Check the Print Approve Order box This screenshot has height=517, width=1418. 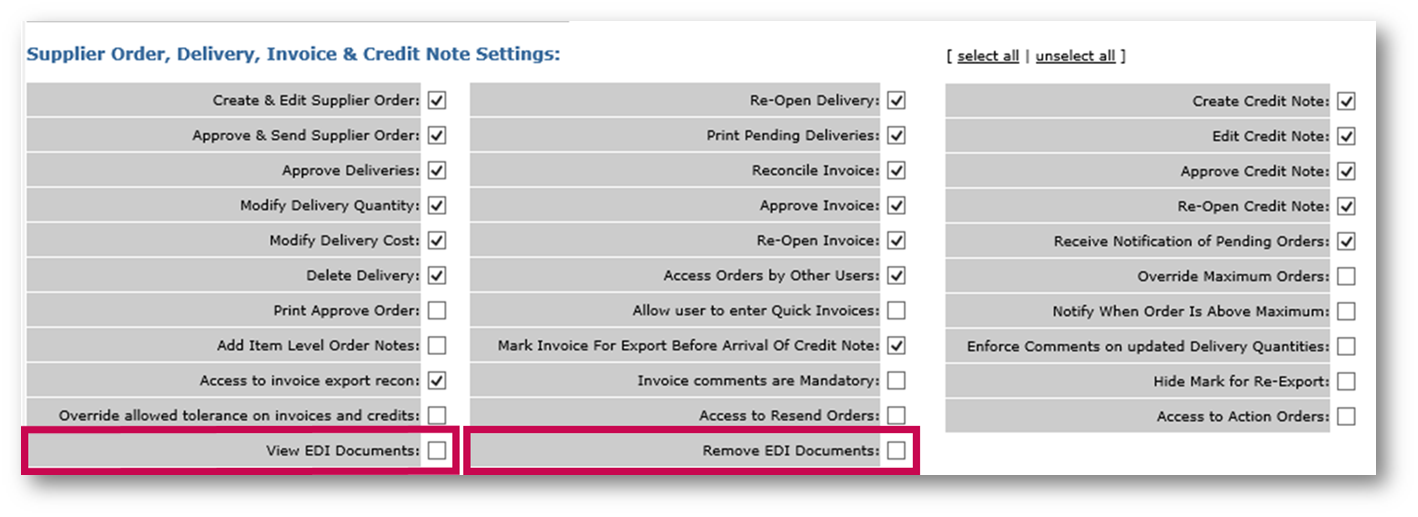(437, 311)
